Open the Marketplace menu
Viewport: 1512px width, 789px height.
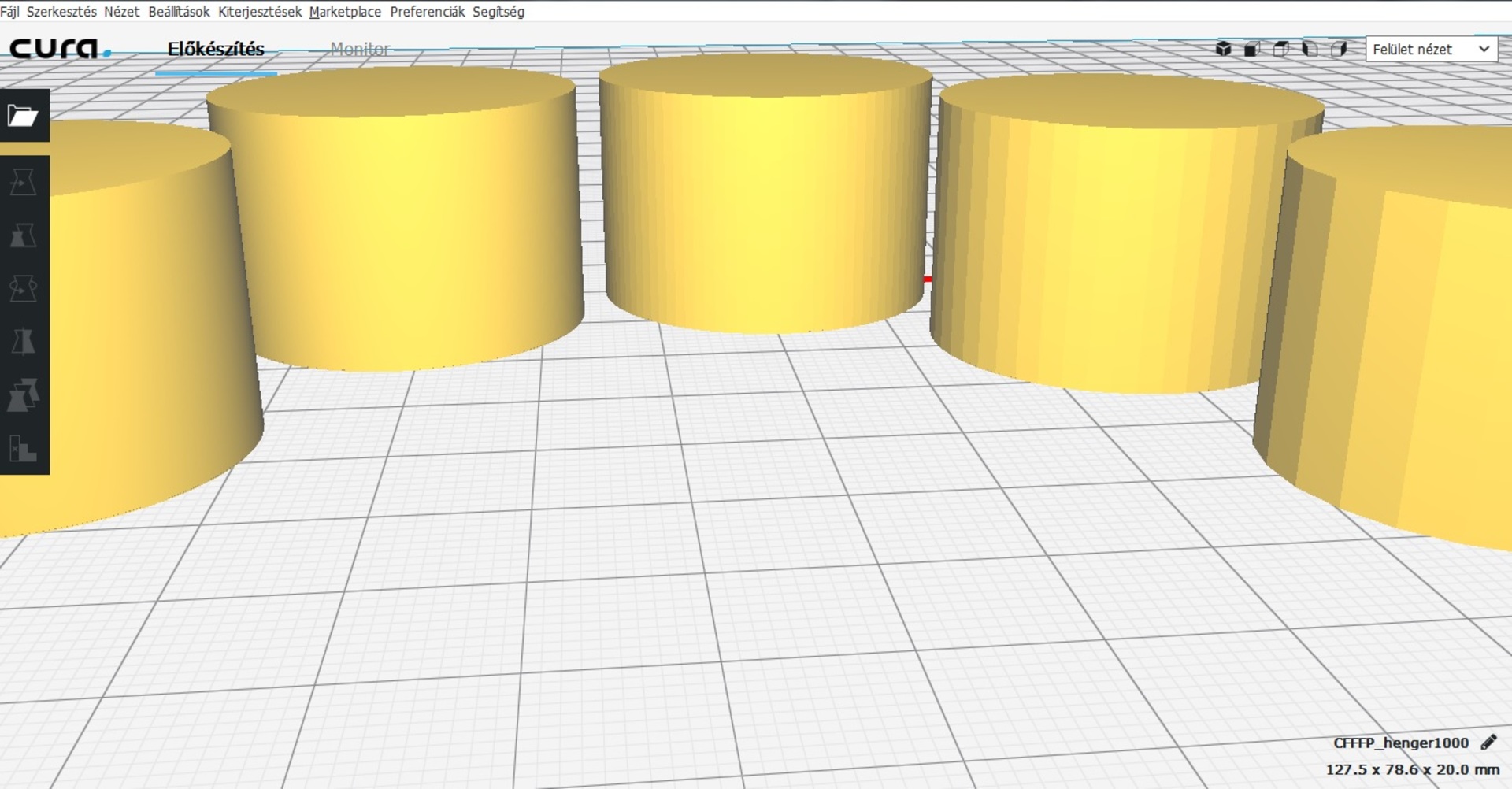(345, 12)
